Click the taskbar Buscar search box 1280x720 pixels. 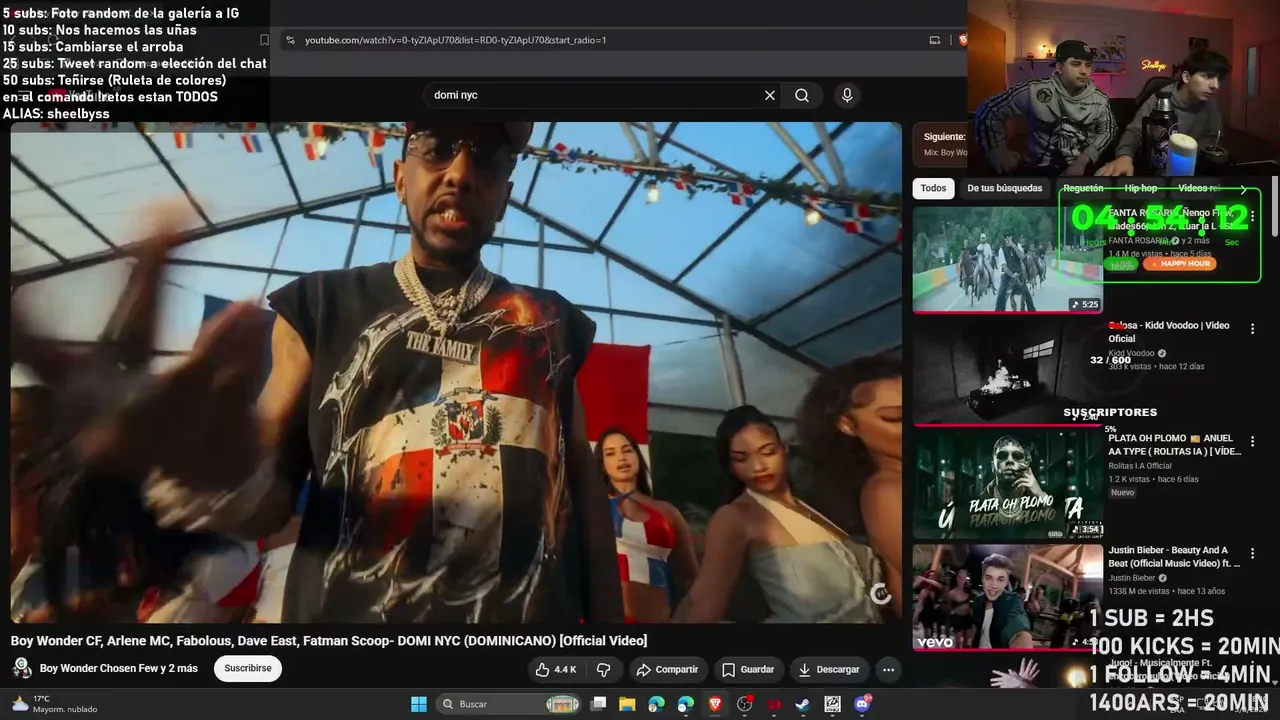[x=510, y=704]
